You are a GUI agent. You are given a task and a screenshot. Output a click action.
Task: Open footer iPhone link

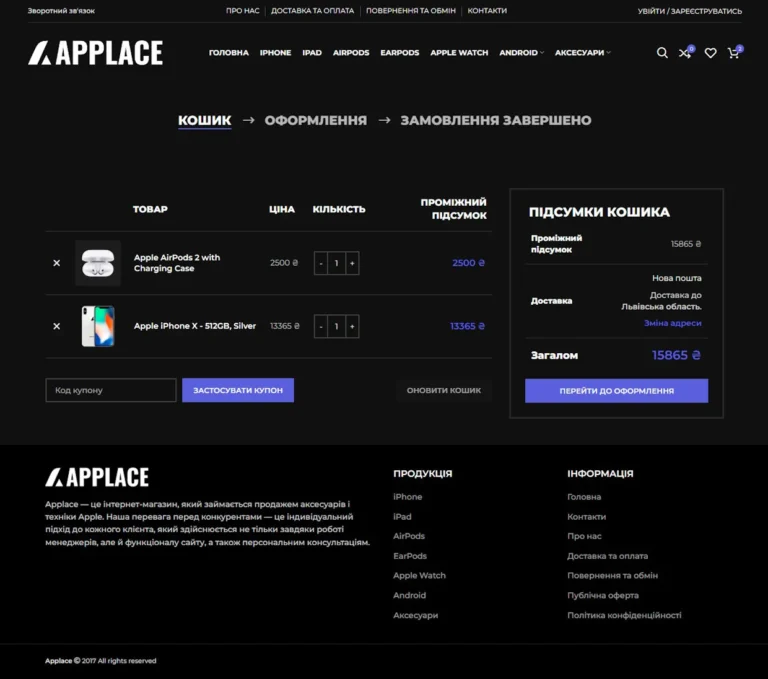tap(408, 497)
